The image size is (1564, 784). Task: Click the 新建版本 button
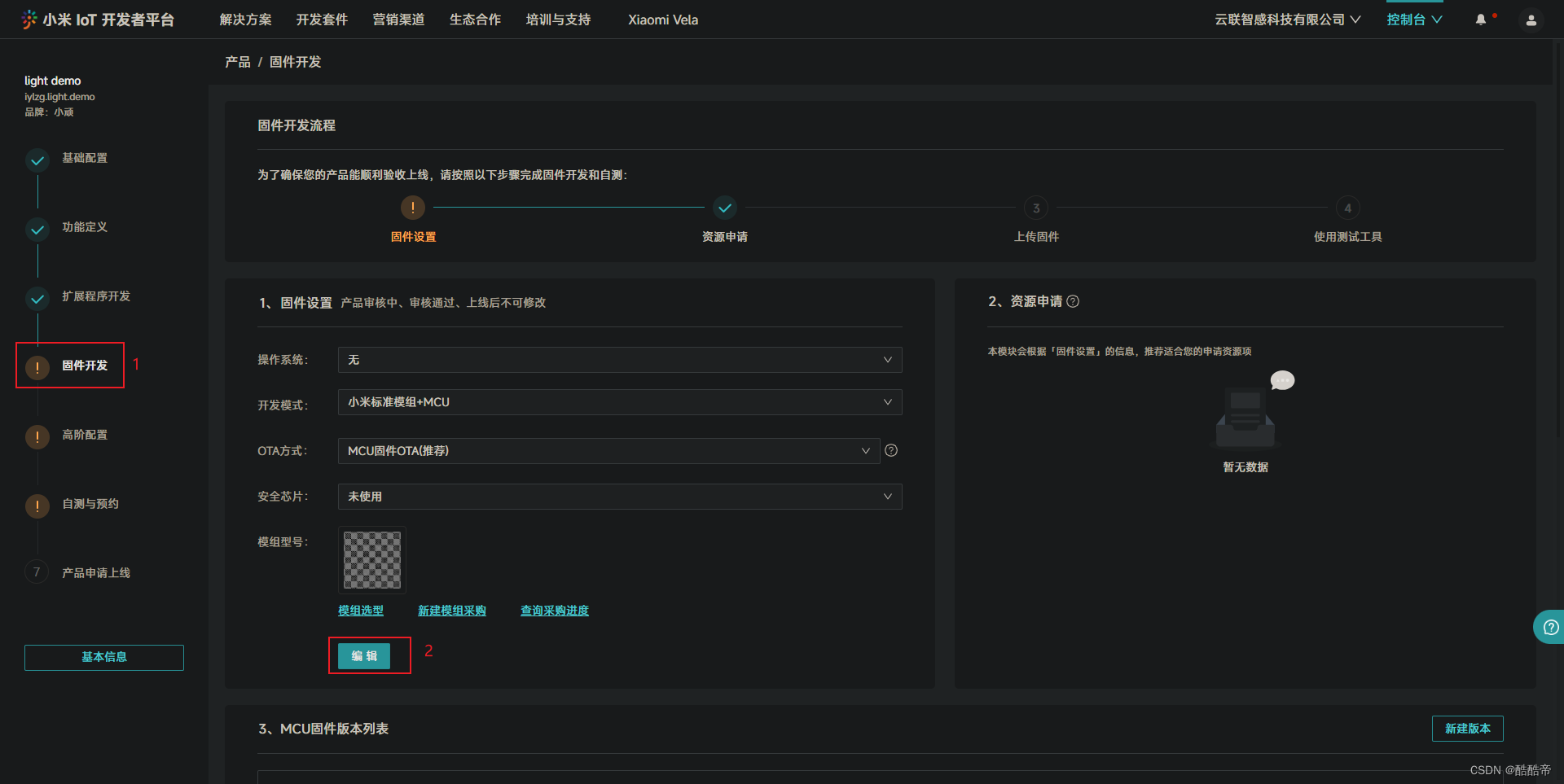click(x=1468, y=729)
